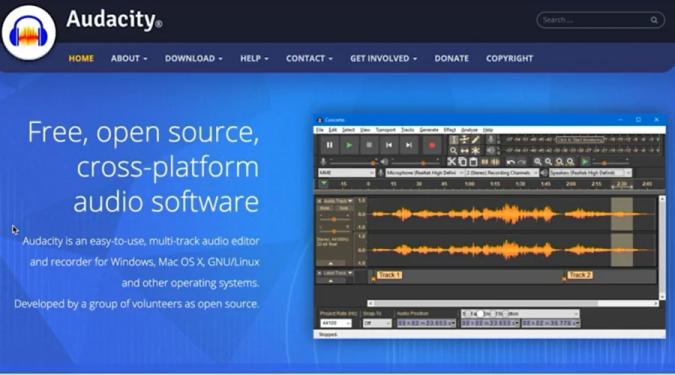Toggle the Solo button on the audio track
675x375 pixels.
coord(344,208)
